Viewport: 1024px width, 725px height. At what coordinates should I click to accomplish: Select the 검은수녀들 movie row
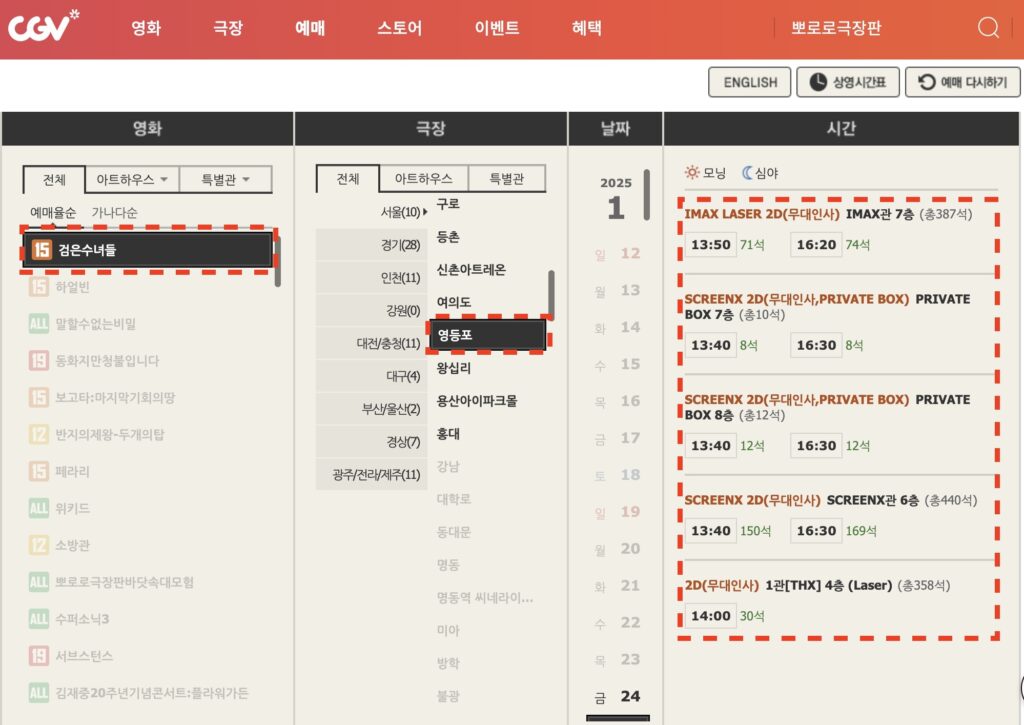tap(148, 250)
